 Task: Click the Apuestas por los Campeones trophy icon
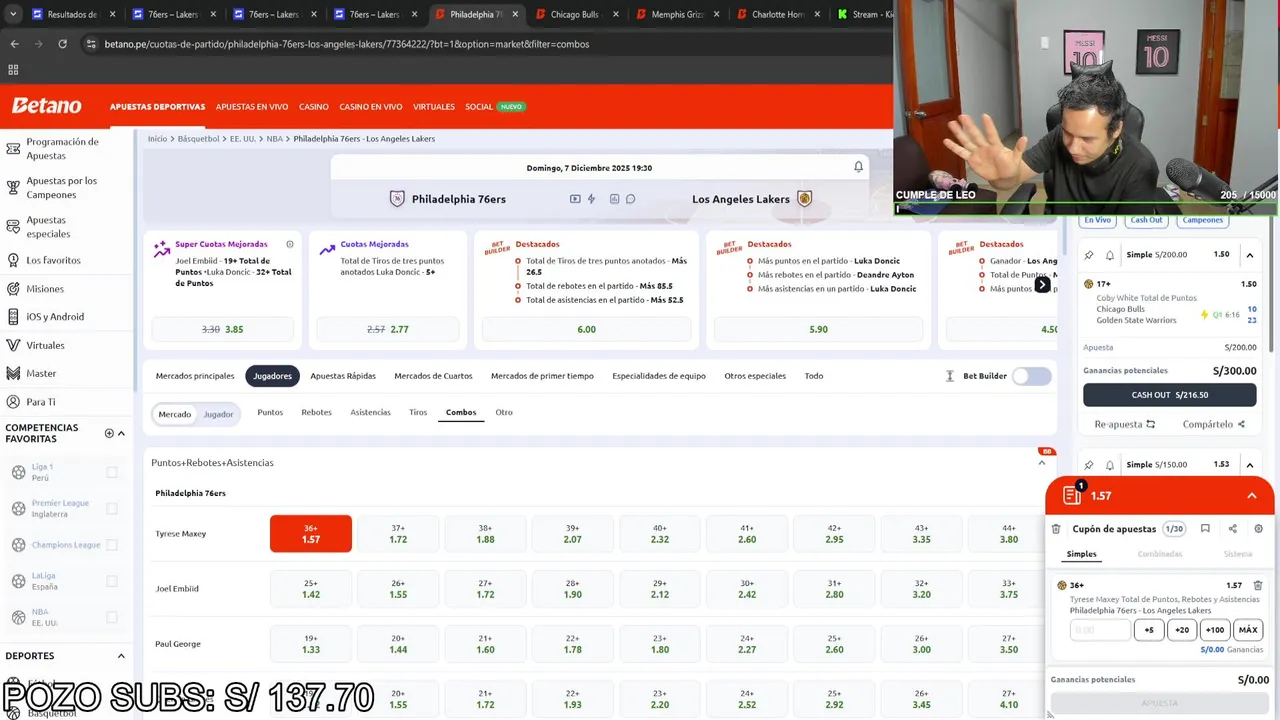(x=13, y=187)
